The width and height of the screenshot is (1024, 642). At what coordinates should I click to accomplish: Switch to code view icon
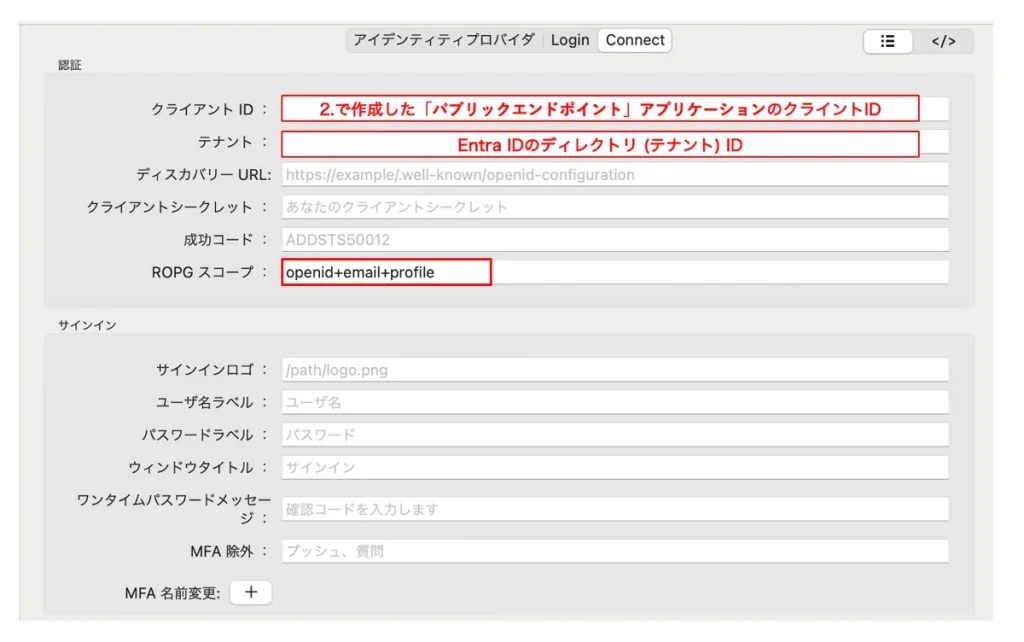pyautogui.click(x=943, y=41)
